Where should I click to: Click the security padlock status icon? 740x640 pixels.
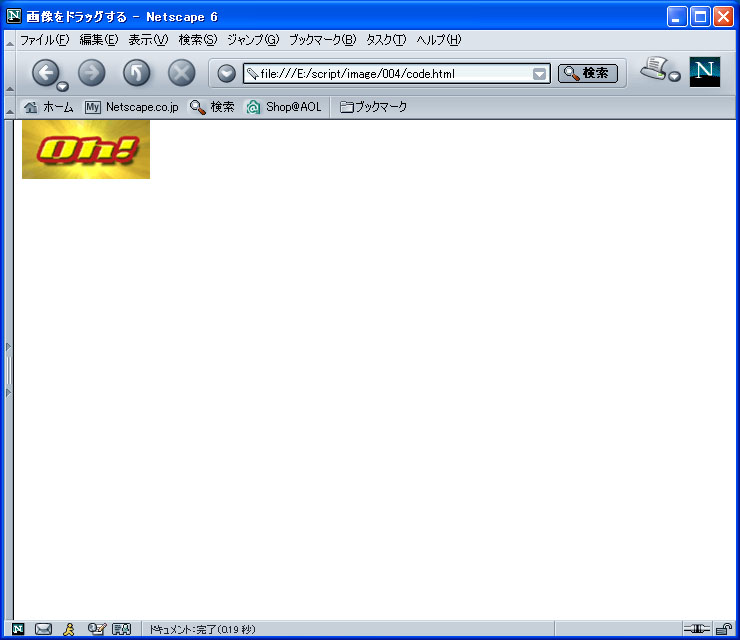pos(723,629)
